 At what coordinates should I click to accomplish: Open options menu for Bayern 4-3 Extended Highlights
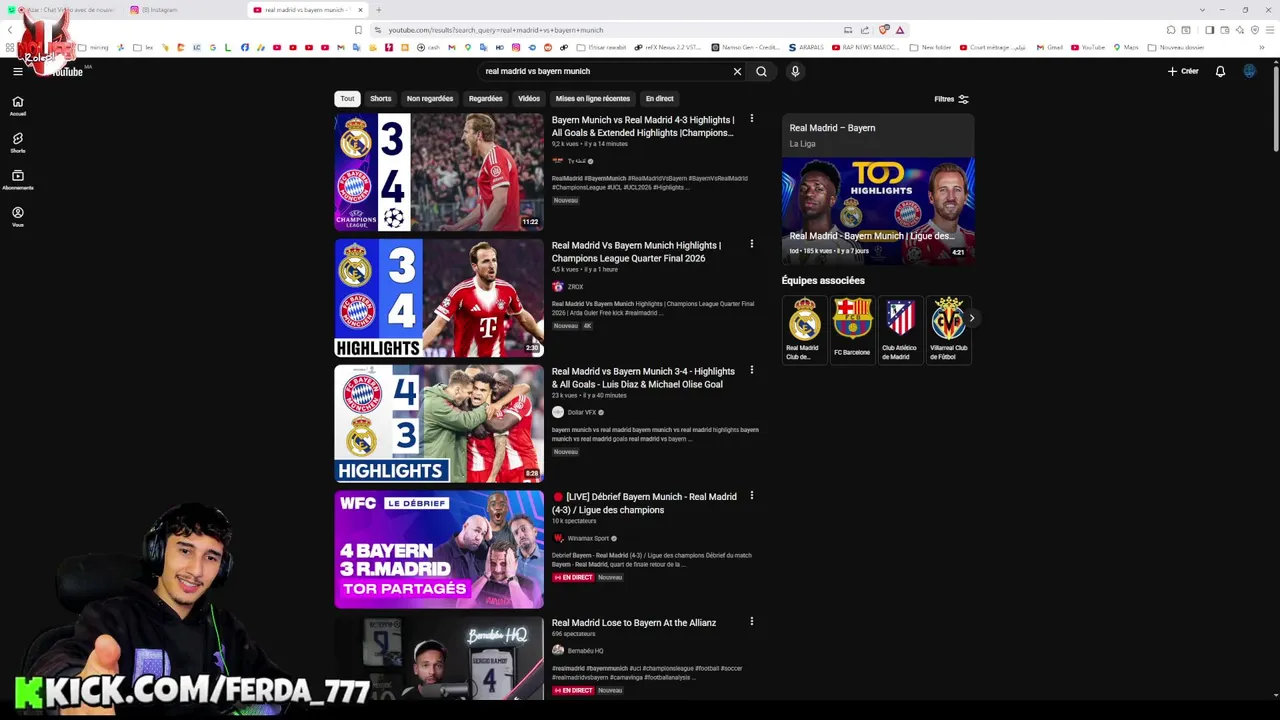coord(752,118)
